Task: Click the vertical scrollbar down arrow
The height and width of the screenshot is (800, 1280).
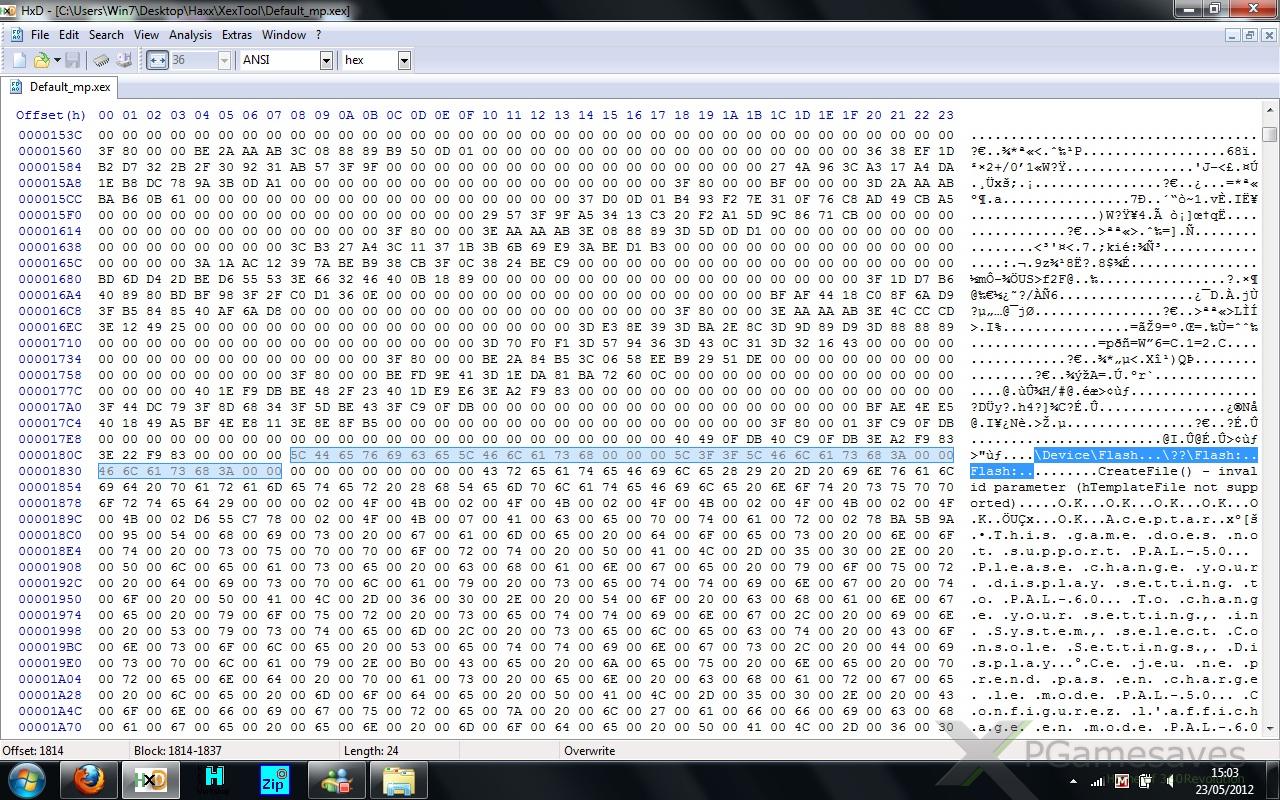Action: 1269,728
